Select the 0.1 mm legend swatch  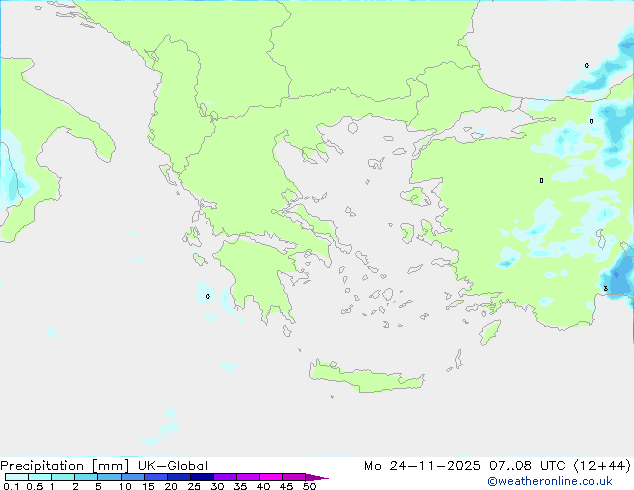[x=17, y=477]
